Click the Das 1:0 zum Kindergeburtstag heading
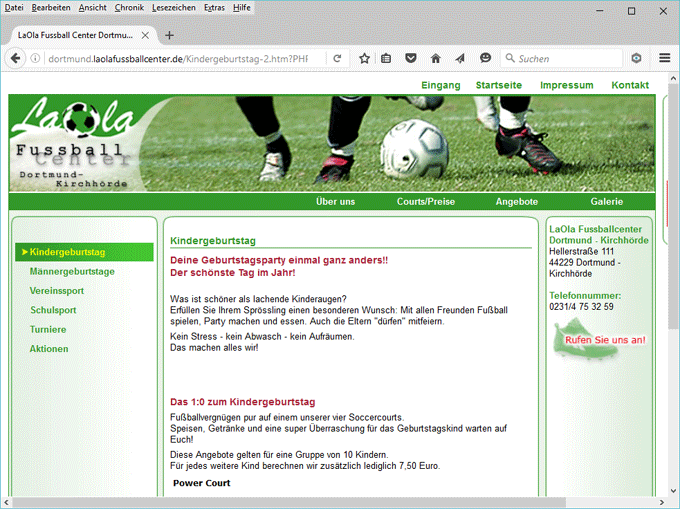This screenshot has width=680, height=509. click(242, 402)
